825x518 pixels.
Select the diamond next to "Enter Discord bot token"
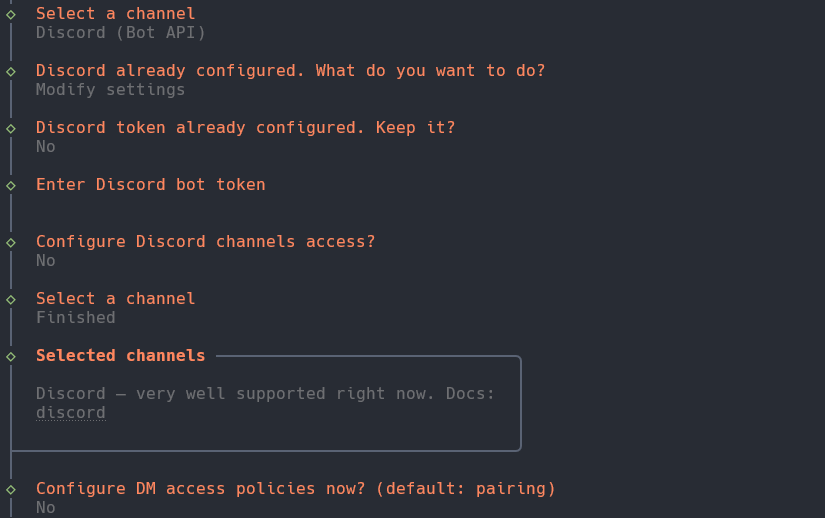coord(11,185)
